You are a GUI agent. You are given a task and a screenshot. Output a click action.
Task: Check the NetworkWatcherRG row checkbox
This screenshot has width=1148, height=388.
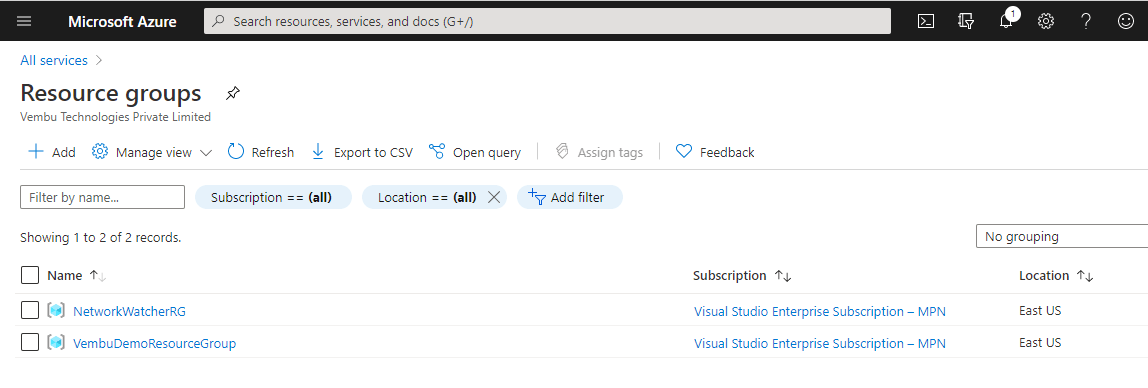29,310
